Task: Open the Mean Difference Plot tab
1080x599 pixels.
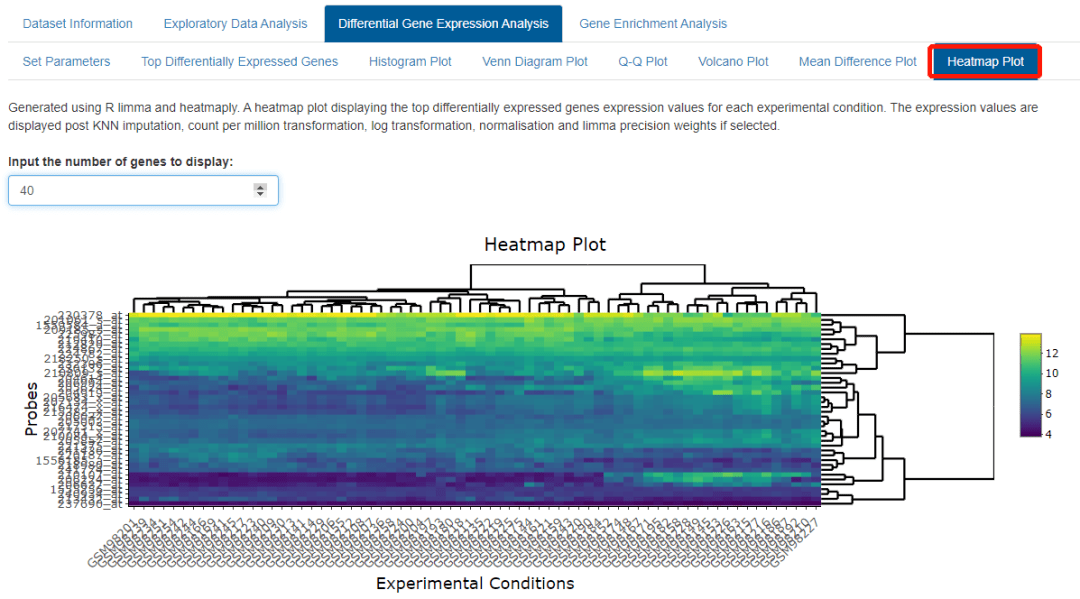Action: pyautogui.click(x=858, y=61)
